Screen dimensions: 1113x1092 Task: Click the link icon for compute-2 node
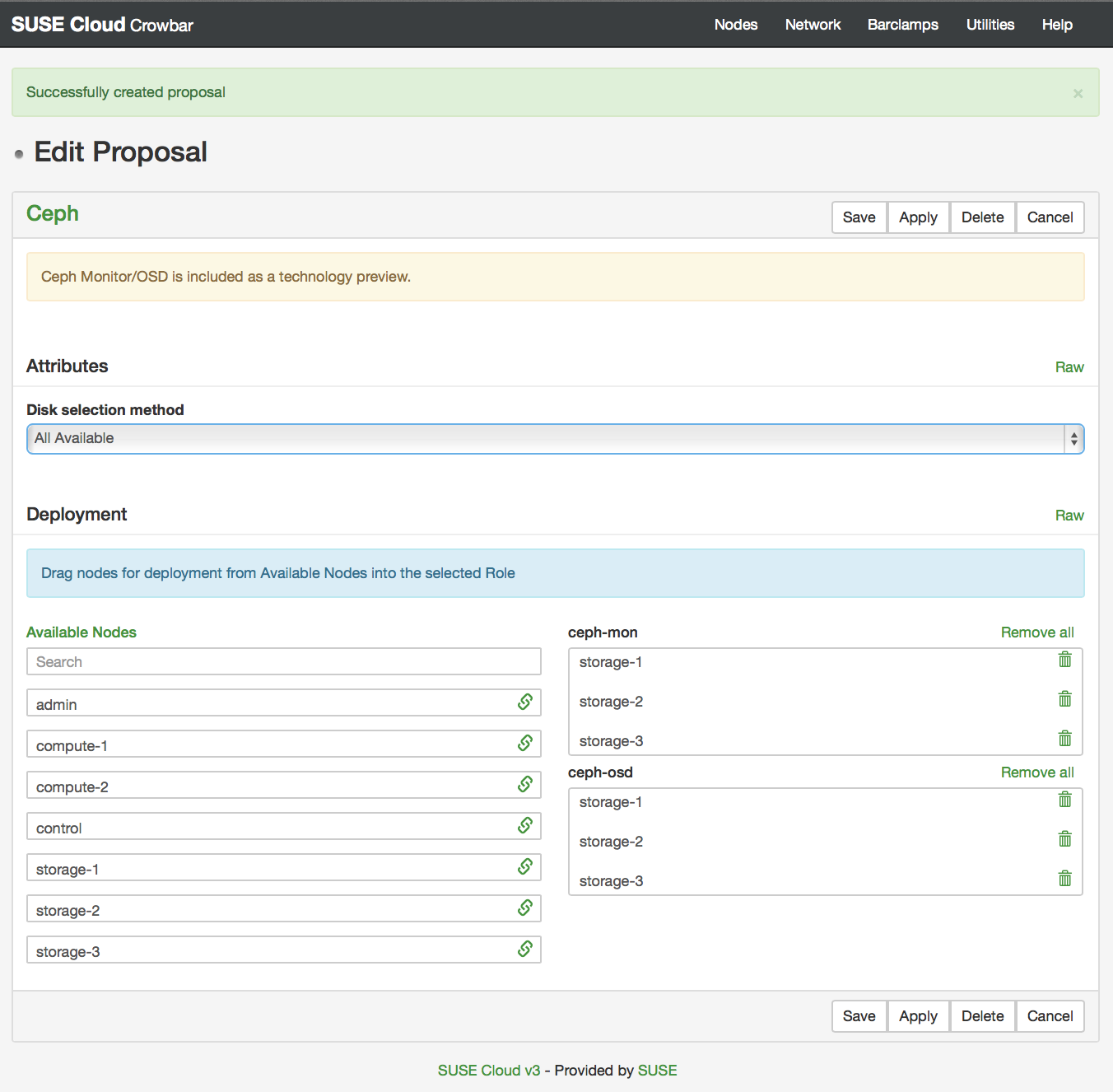pyautogui.click(x=525, y=784)
